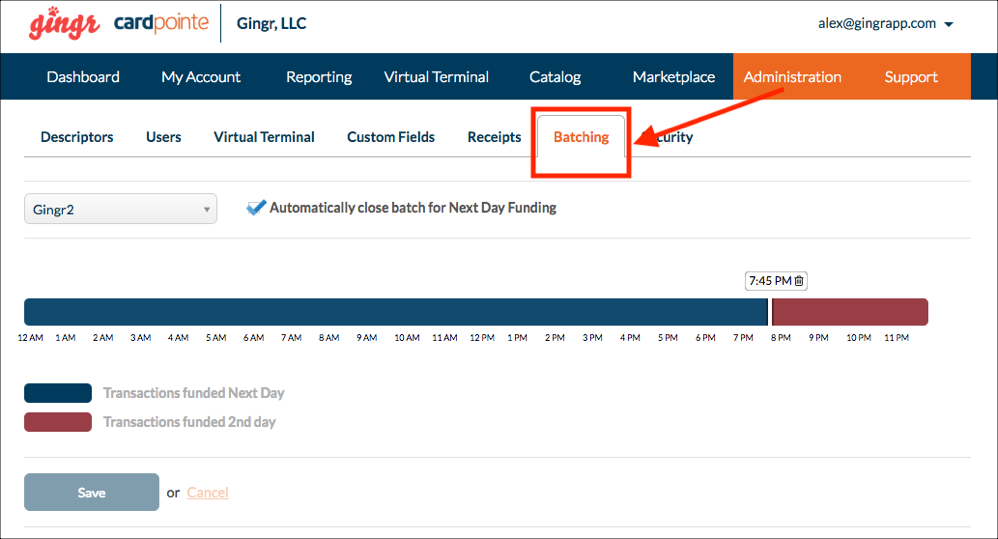Screen dimensions: 998x539
Task: Go to My Account
Action: [200, 77]
